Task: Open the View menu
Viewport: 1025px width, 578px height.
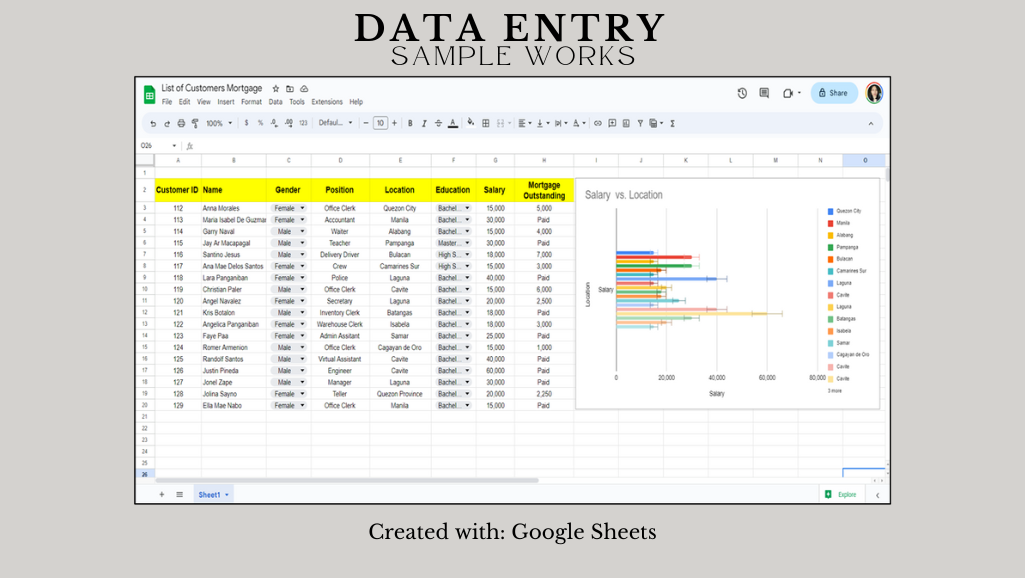Action: pyautogui.click(x=204, y=102)
